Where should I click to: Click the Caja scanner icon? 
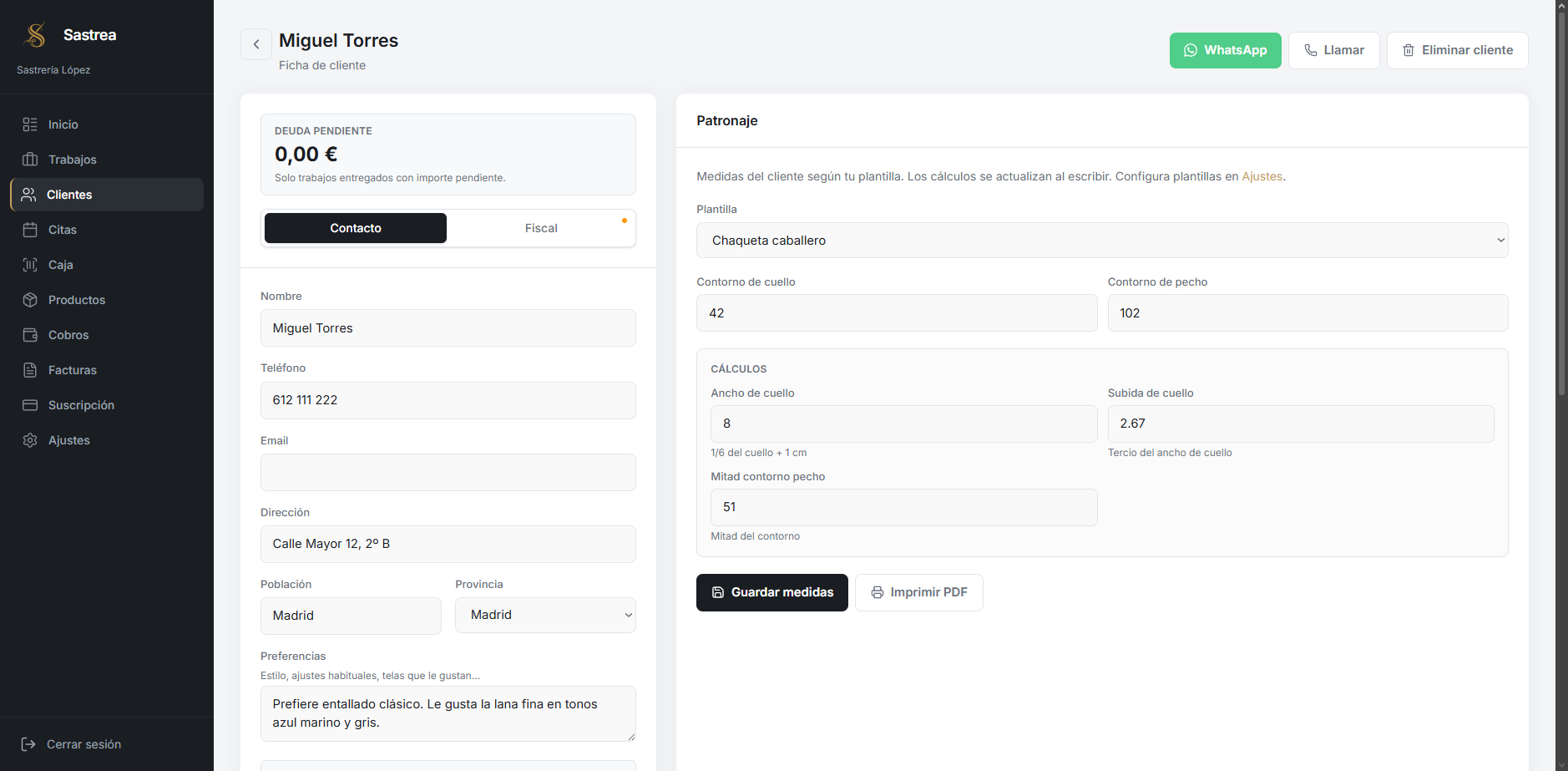click(x=30, y=265)
